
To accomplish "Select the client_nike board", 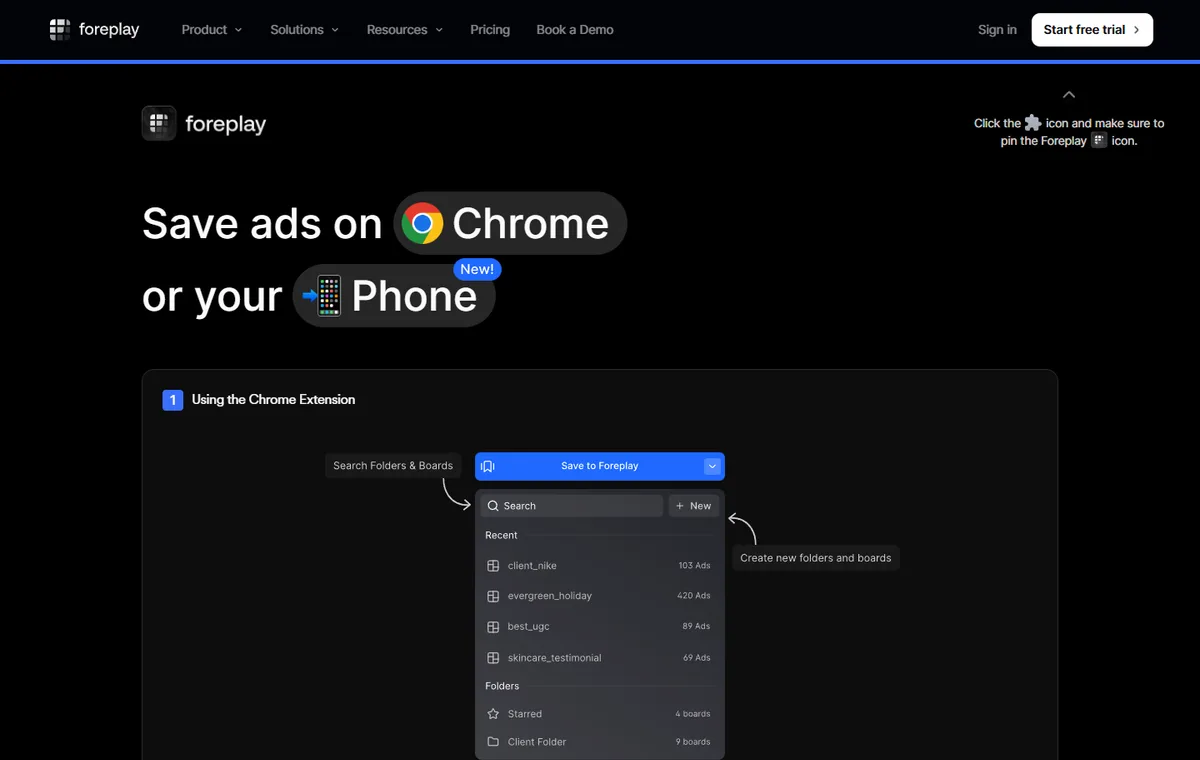I will 598,566.
